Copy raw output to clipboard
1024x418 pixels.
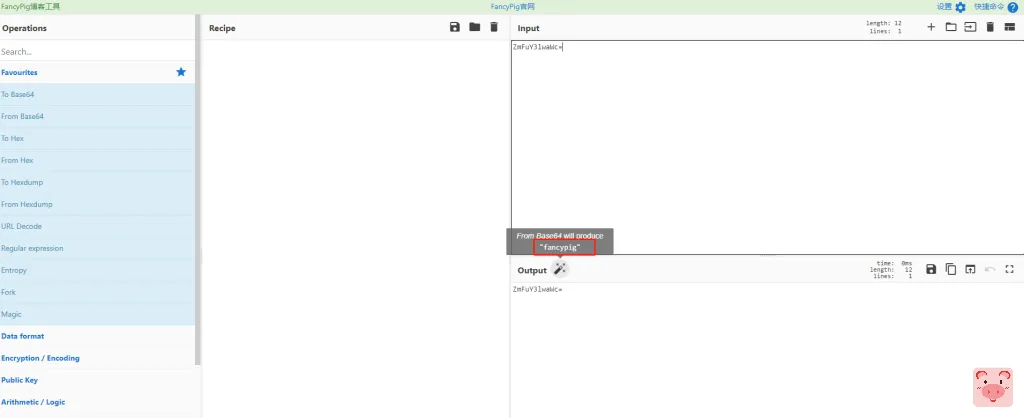coord(951,269)
